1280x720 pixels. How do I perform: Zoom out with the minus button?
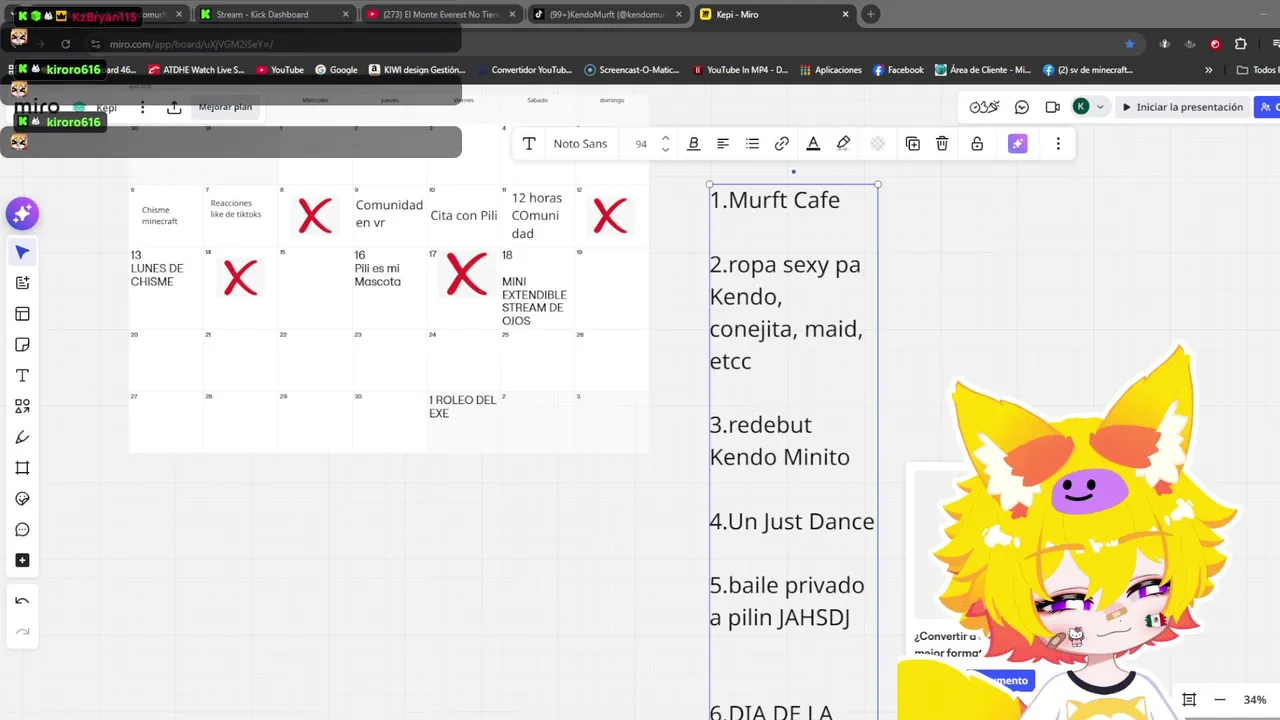[x=1219, y=700]
